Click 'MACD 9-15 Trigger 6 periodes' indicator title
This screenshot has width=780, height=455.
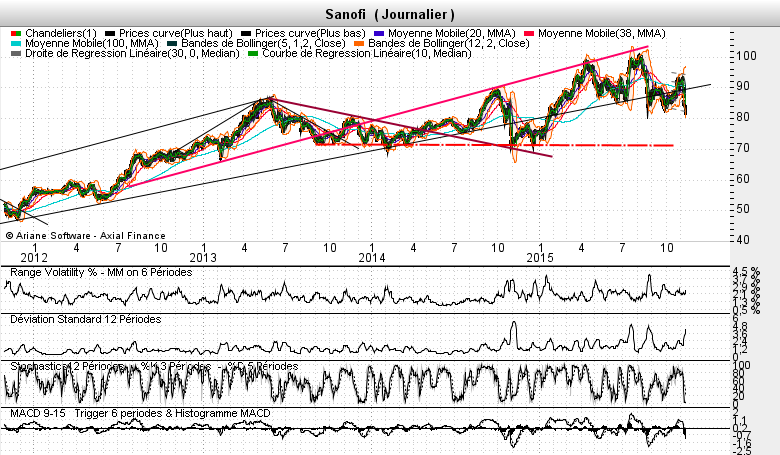[x=140, y=413]
